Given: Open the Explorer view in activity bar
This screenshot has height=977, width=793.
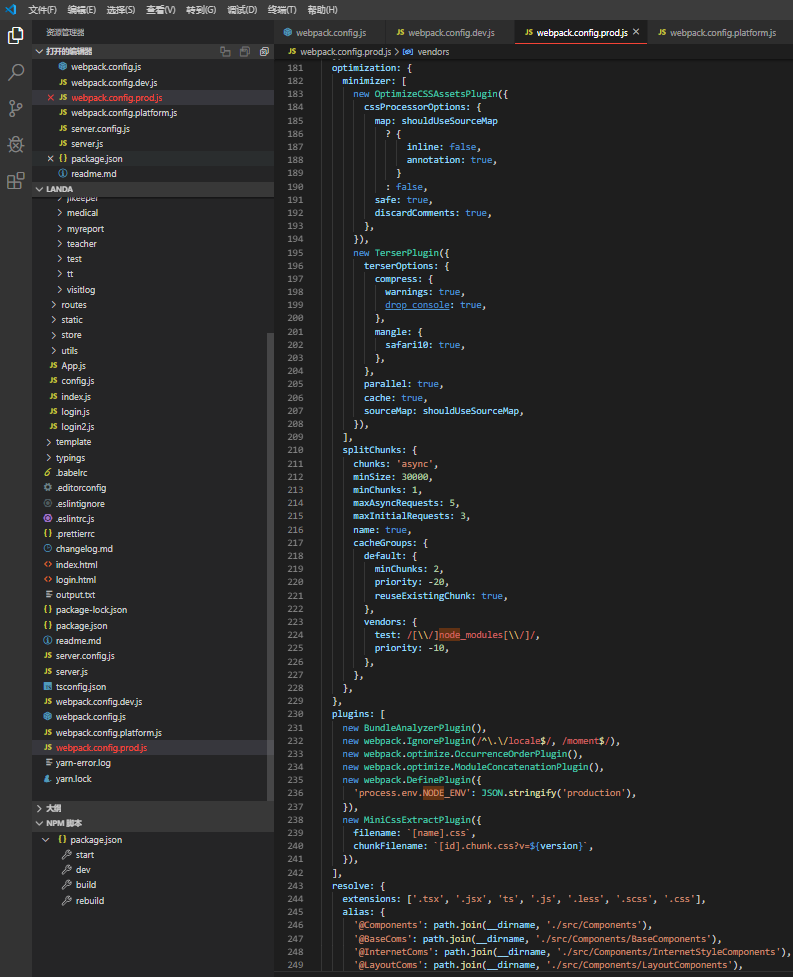Looking at the screenshot, I should [16, 36].
